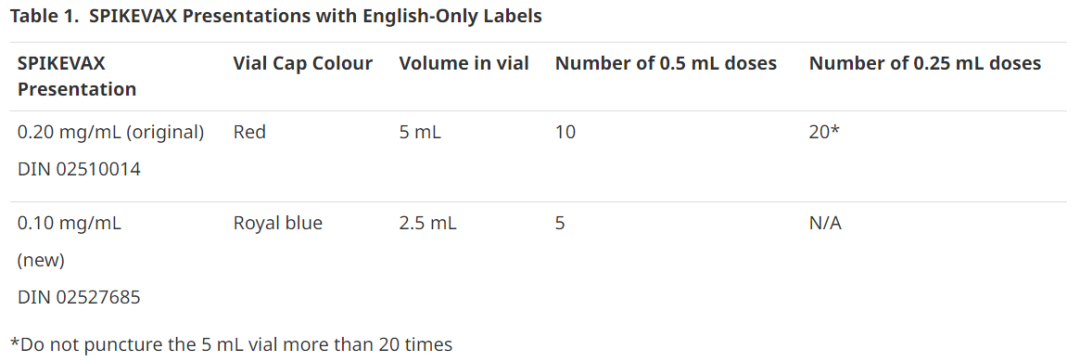Viewport: 1080px width, 362px height.
Task: Click the 2.5 mL volume cell
Action: click(428, 224)
